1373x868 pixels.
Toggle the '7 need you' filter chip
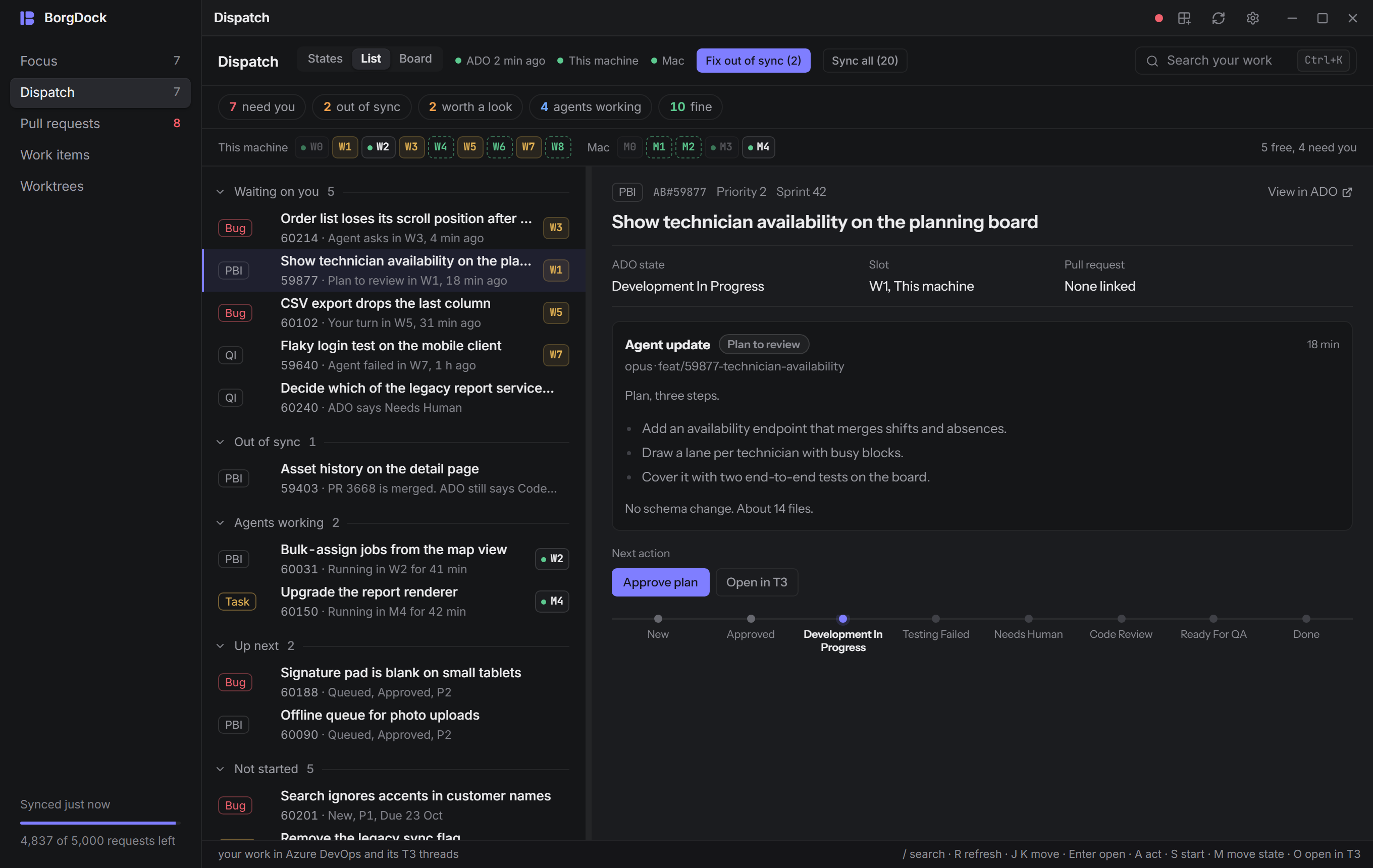click(x=261, y=107)
